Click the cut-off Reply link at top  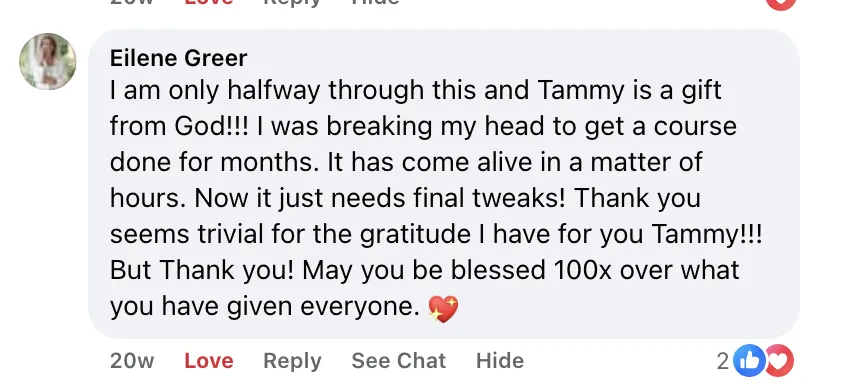(x=292, y=3)
